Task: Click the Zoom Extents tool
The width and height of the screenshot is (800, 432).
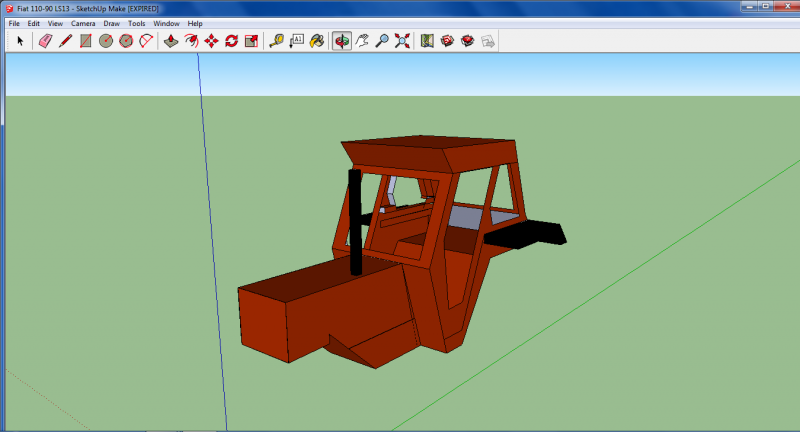Action: coord(402,41)
